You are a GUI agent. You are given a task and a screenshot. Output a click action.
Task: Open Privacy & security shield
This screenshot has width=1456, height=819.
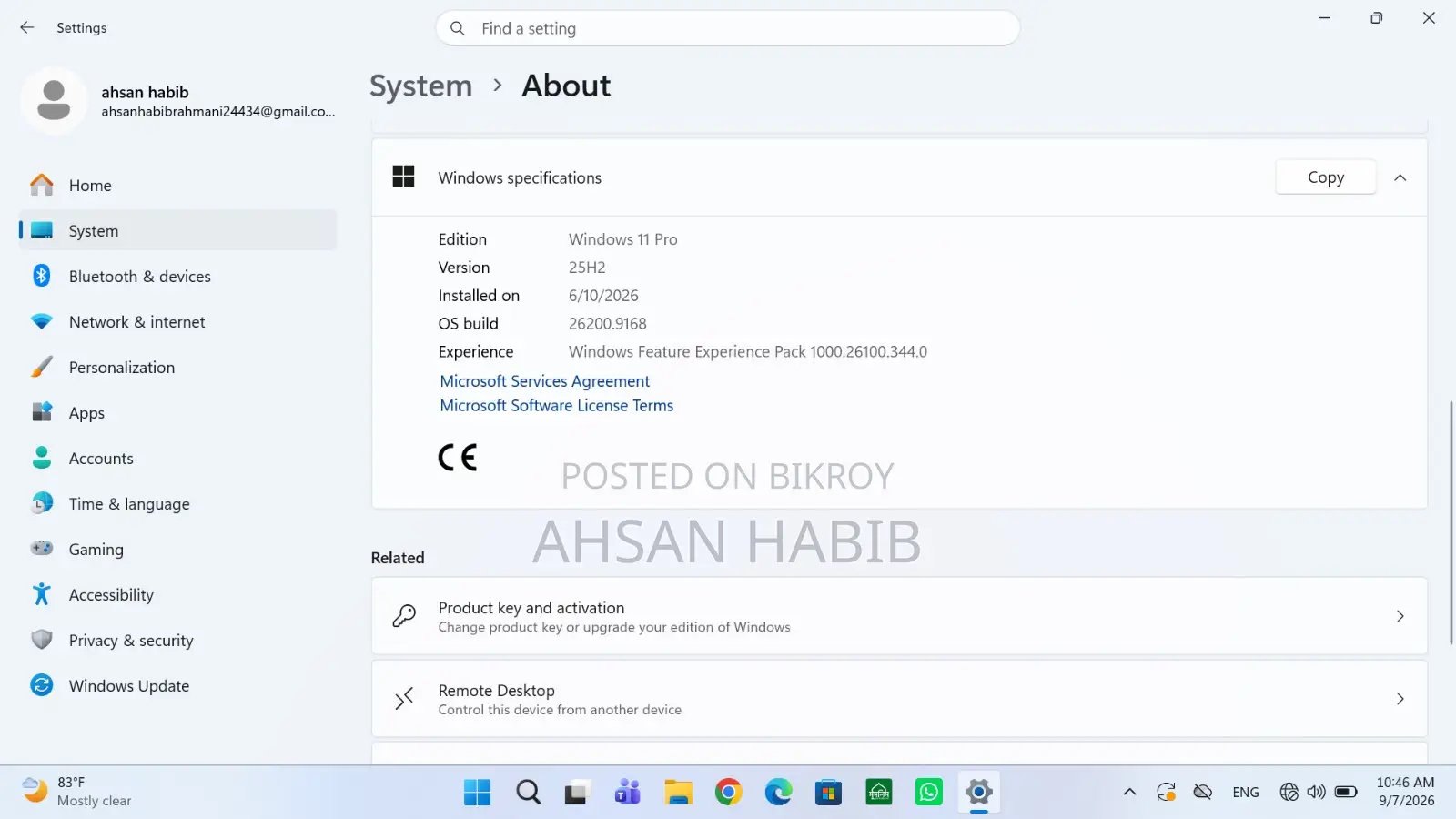[42, 641]
